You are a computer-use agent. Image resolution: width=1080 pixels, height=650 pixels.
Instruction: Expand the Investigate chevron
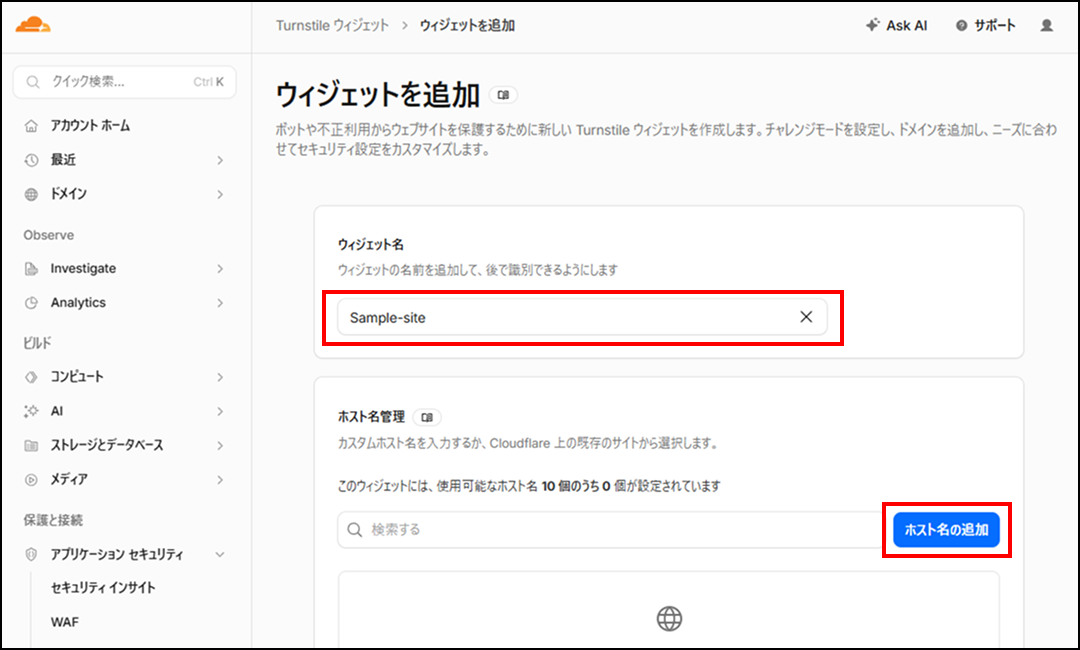point(220,269)
